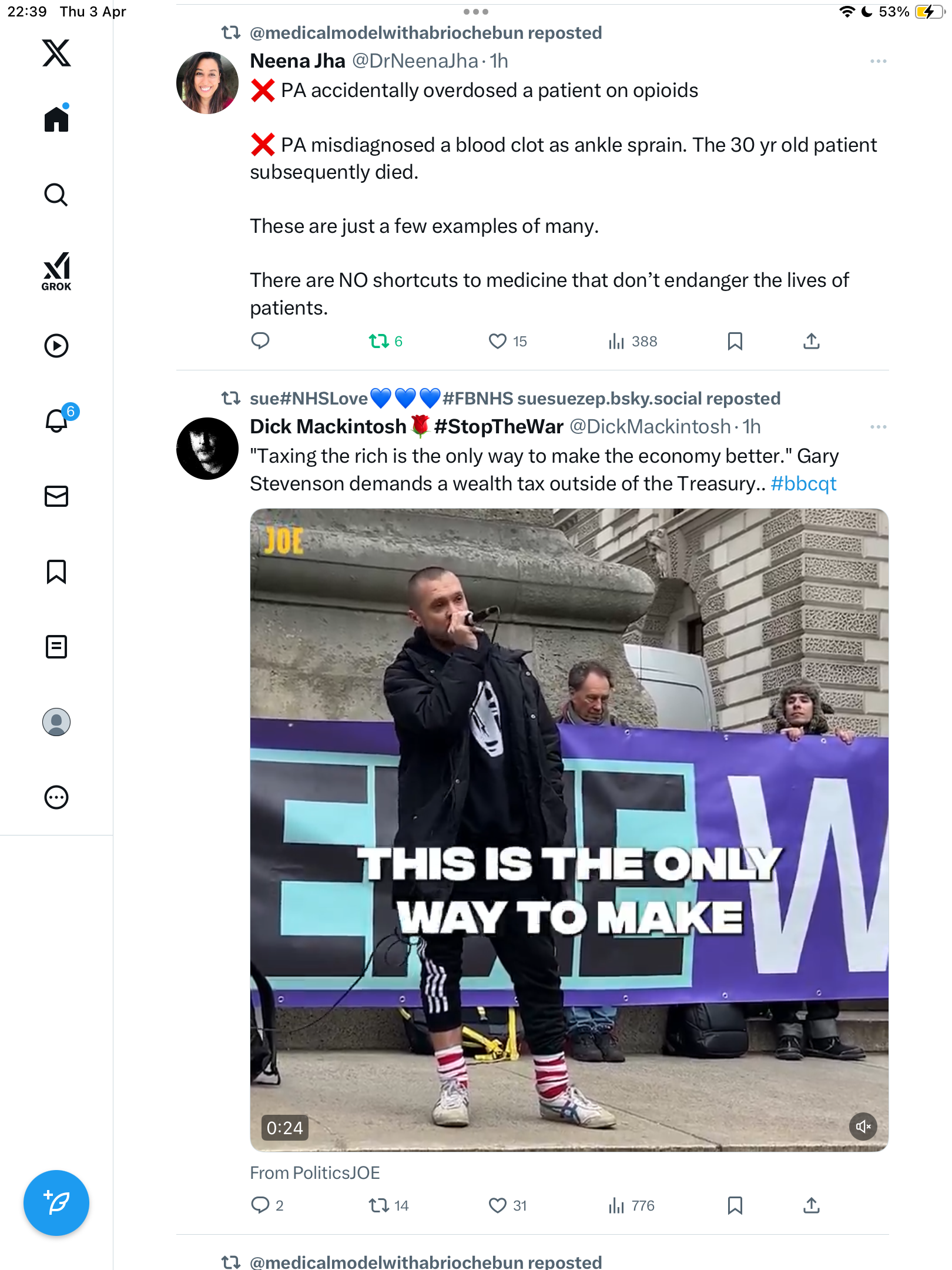
Task: Open more options on Neena Jha's post
Action: coord(878,61)
